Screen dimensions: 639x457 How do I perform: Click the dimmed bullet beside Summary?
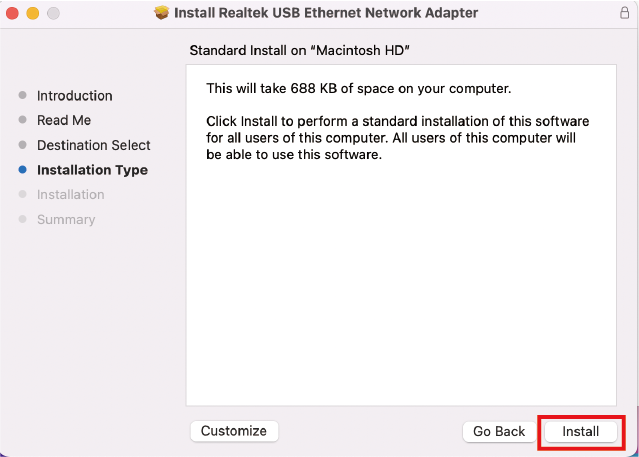(x=23, y=220)
